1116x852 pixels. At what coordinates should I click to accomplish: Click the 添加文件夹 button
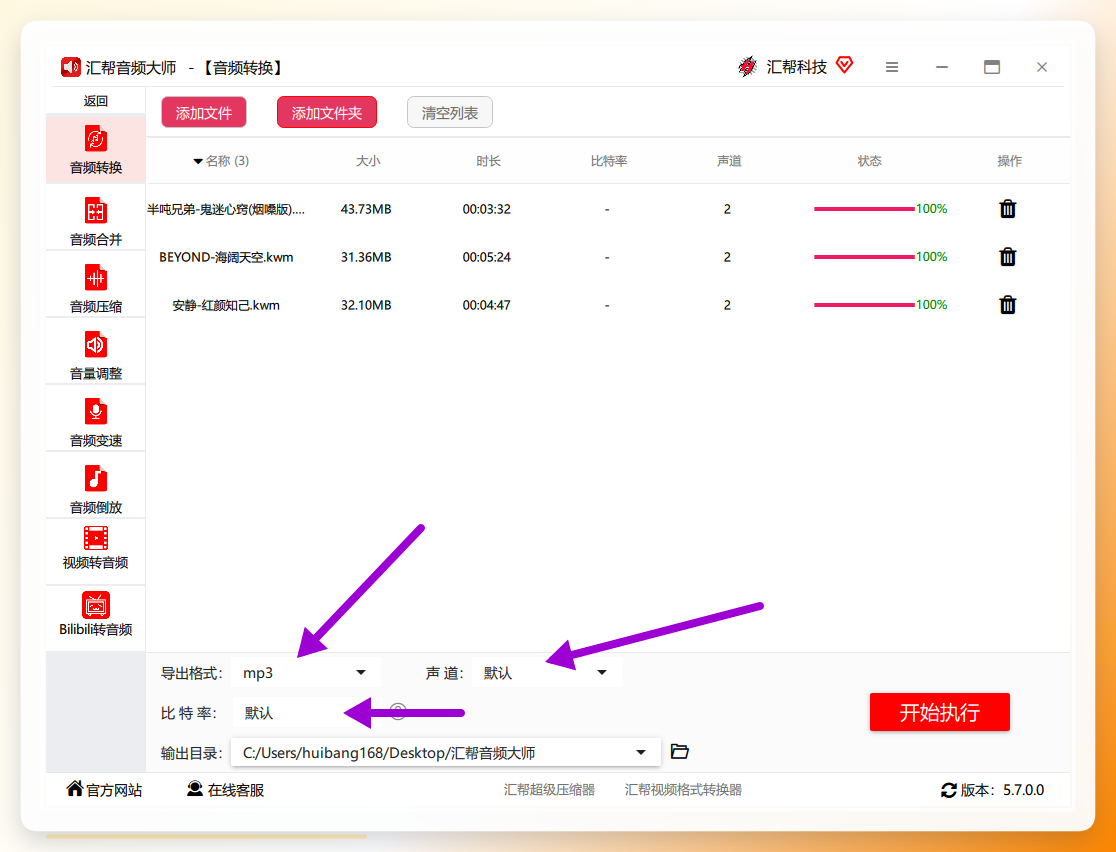point(327,112)
